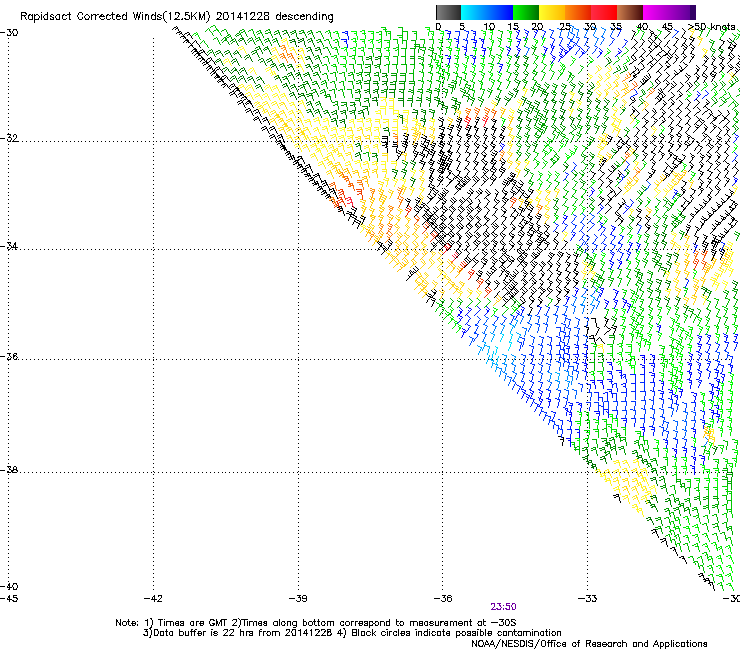The width and height of the screenshot is (740, 650).
Task: Click the '>50 knots' legend label
Action: pyautogui.click(x=711, y=26)
